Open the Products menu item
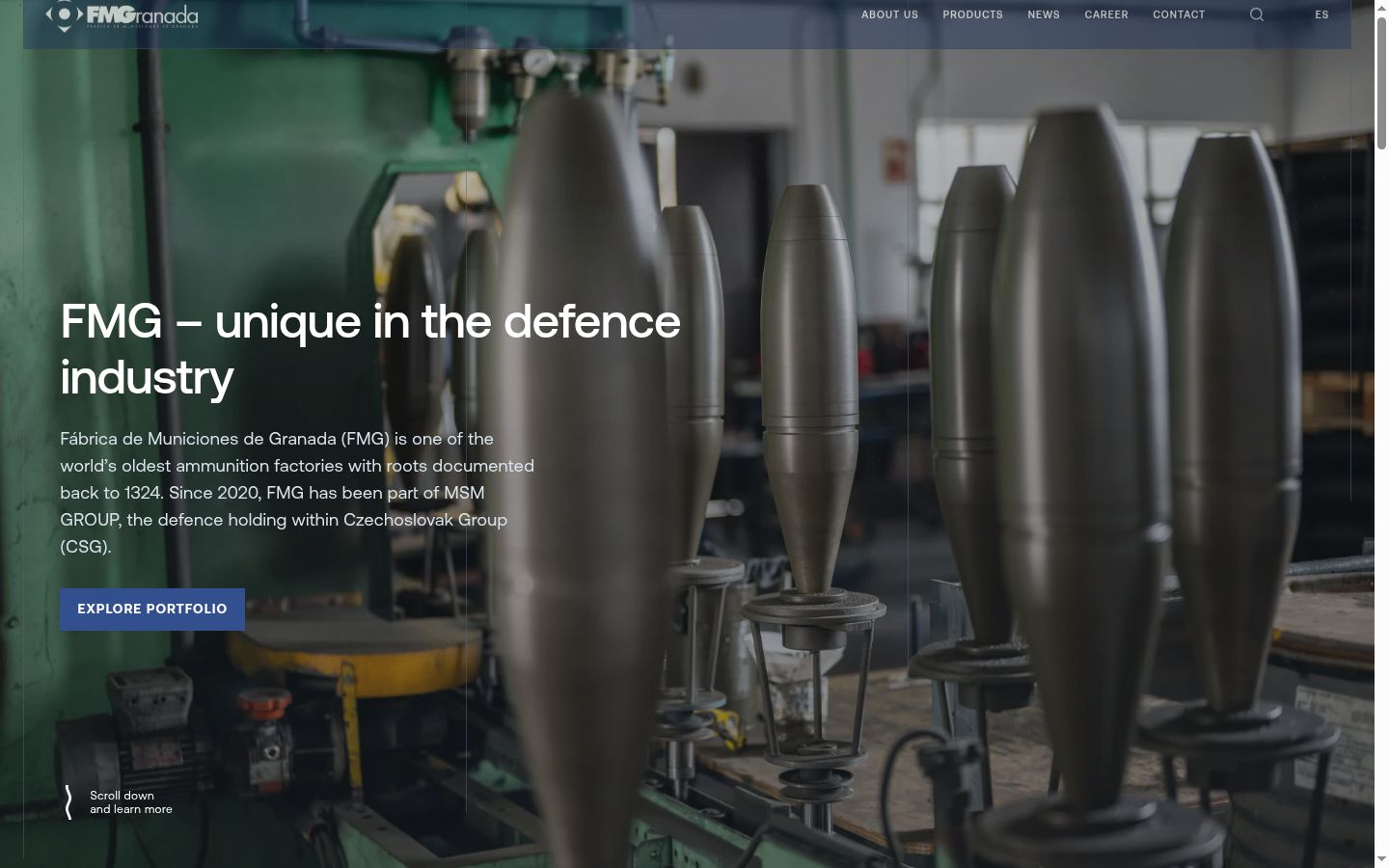The height and width of the screenshot is (868, 1389). click(x=972, y=14)
